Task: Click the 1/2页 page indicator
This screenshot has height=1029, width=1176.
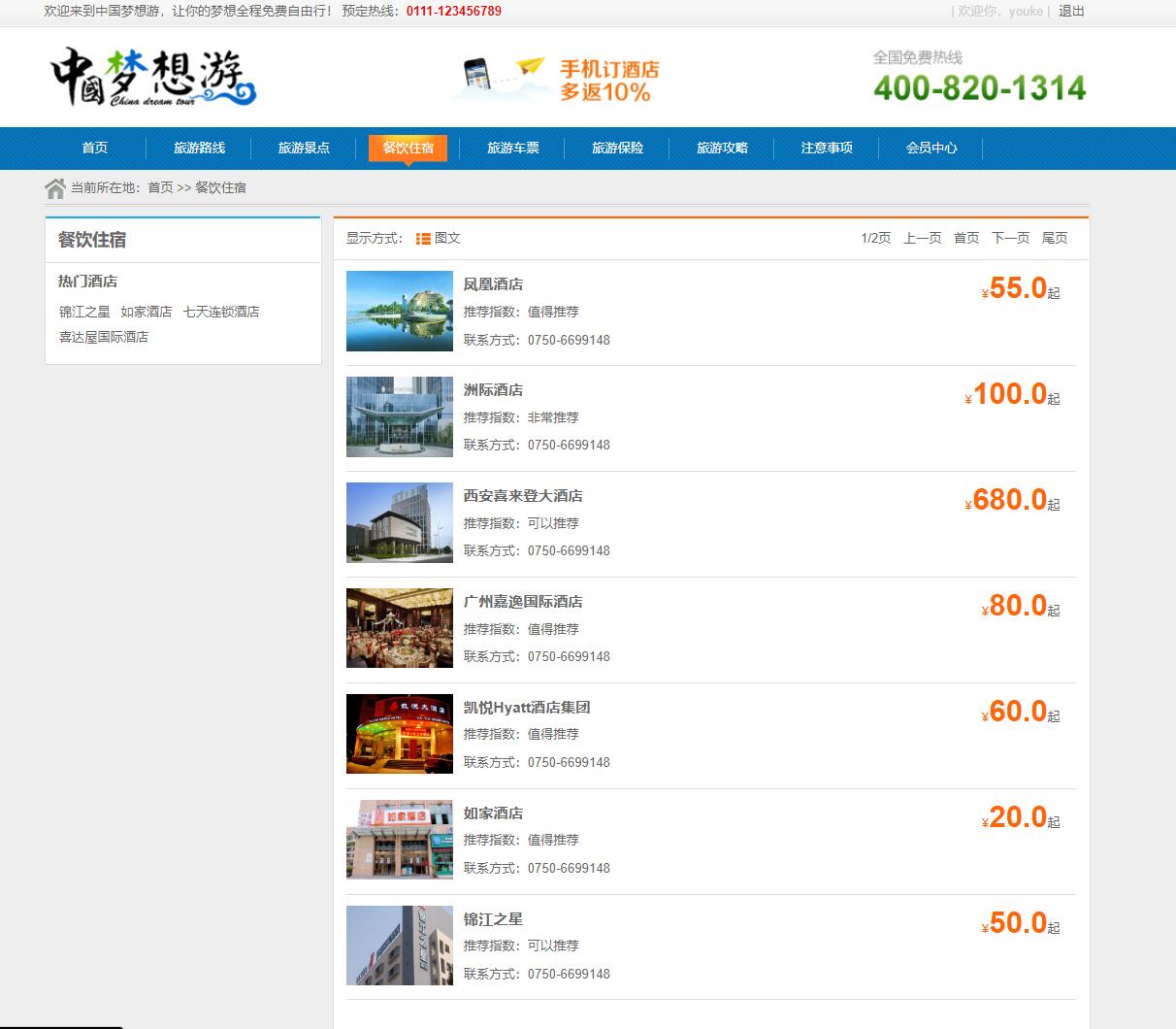Action: pyautogui.click(x=875, y=238)
